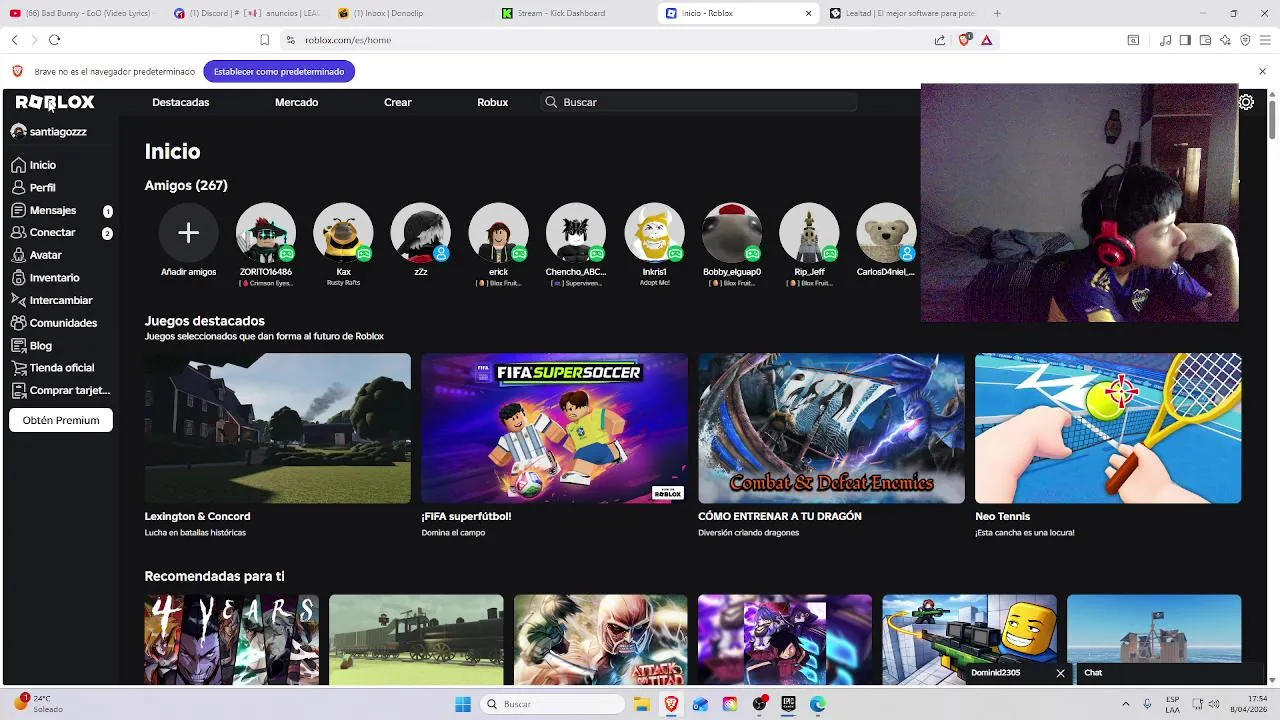Bookmark this page with the bookmark icon
The image size is (1280, 720).
click(264, 40)
